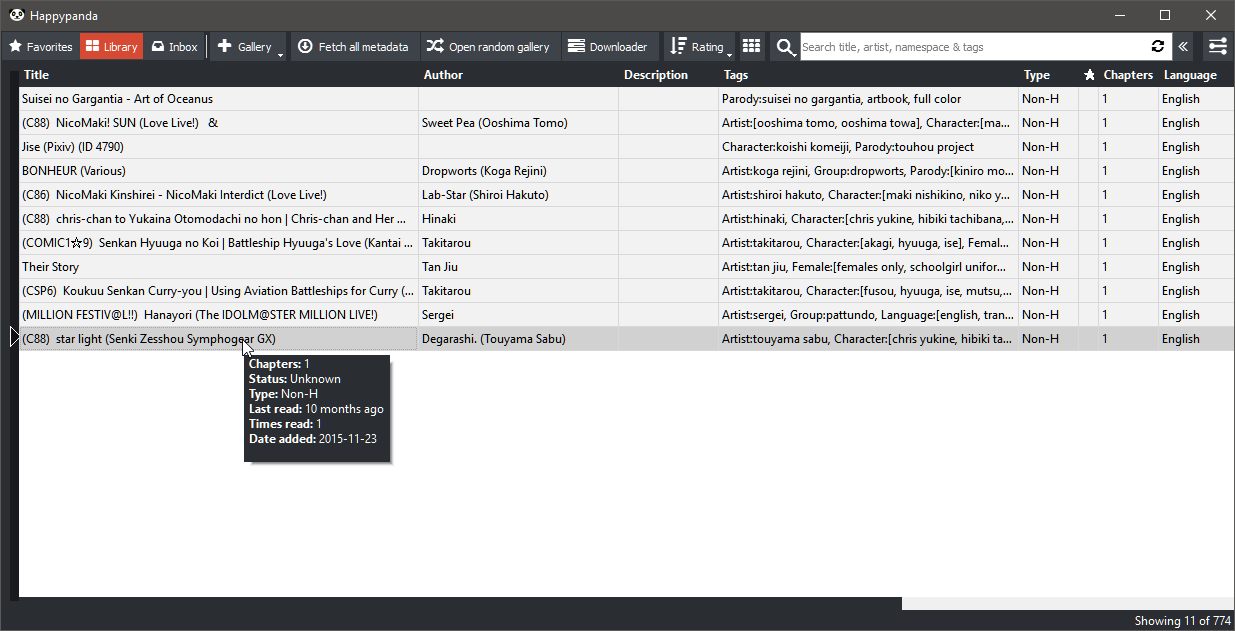This screenshot has width=1235, height=631.
Task: Open the Downloader tool
Action: pos(608,47)
